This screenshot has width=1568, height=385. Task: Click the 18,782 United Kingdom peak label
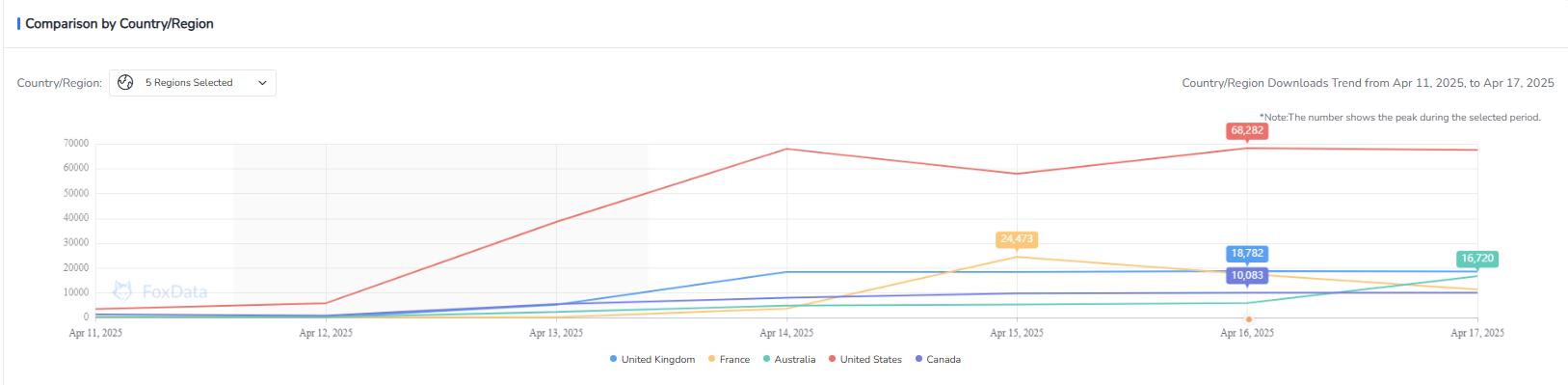click(x=1247, y=254)
